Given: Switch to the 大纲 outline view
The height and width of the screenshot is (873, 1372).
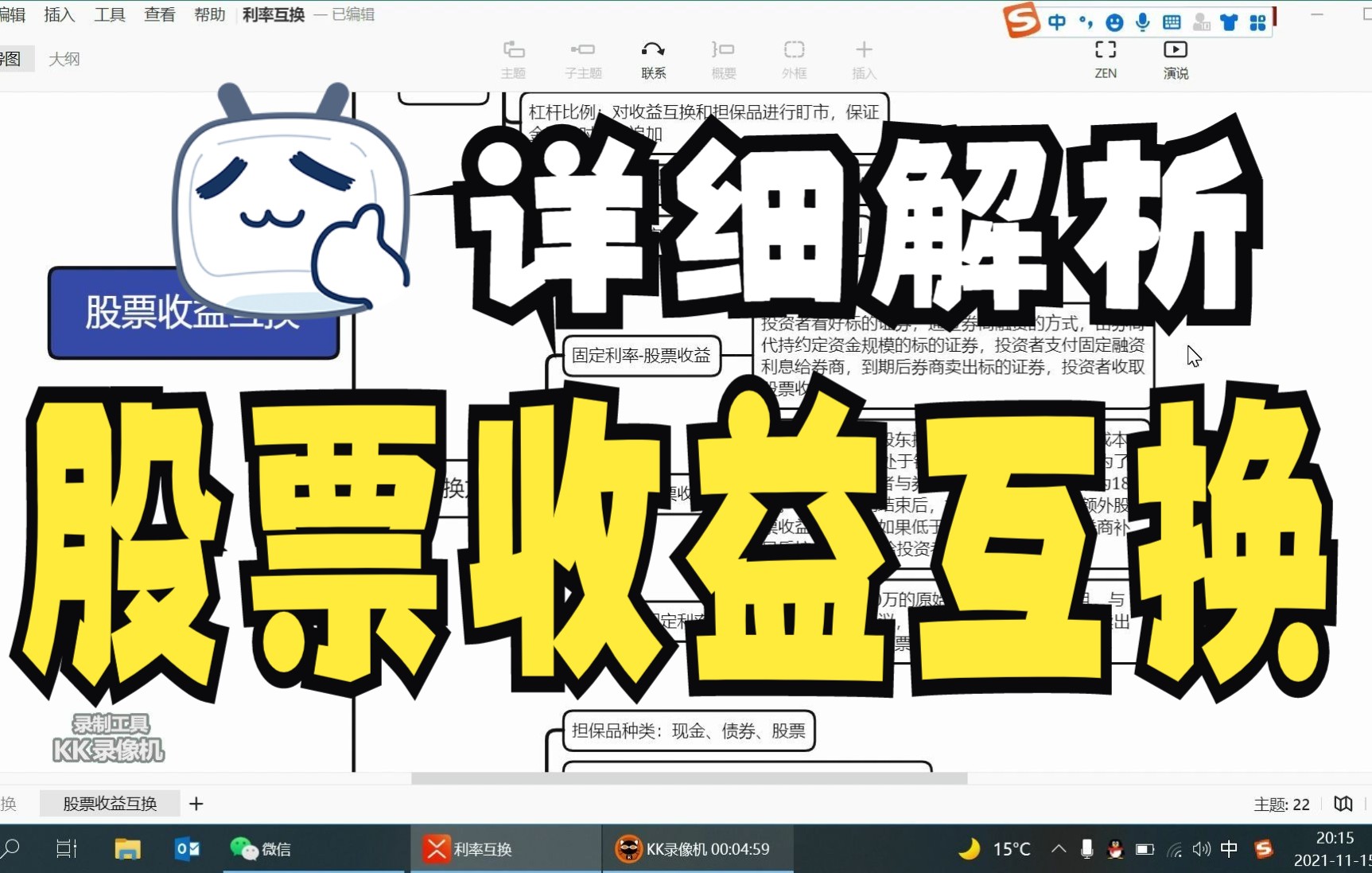Looking at the screenshot, I should pos(64,59).
